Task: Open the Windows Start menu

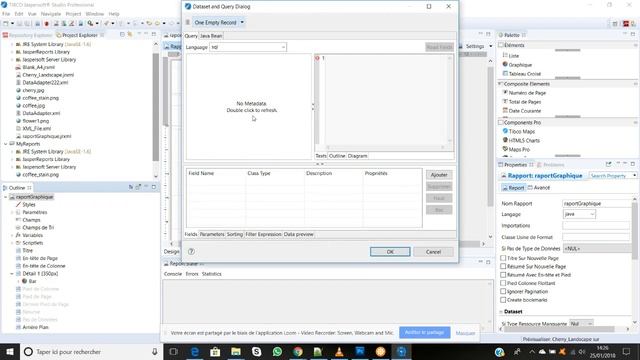Action: point(10,352)
